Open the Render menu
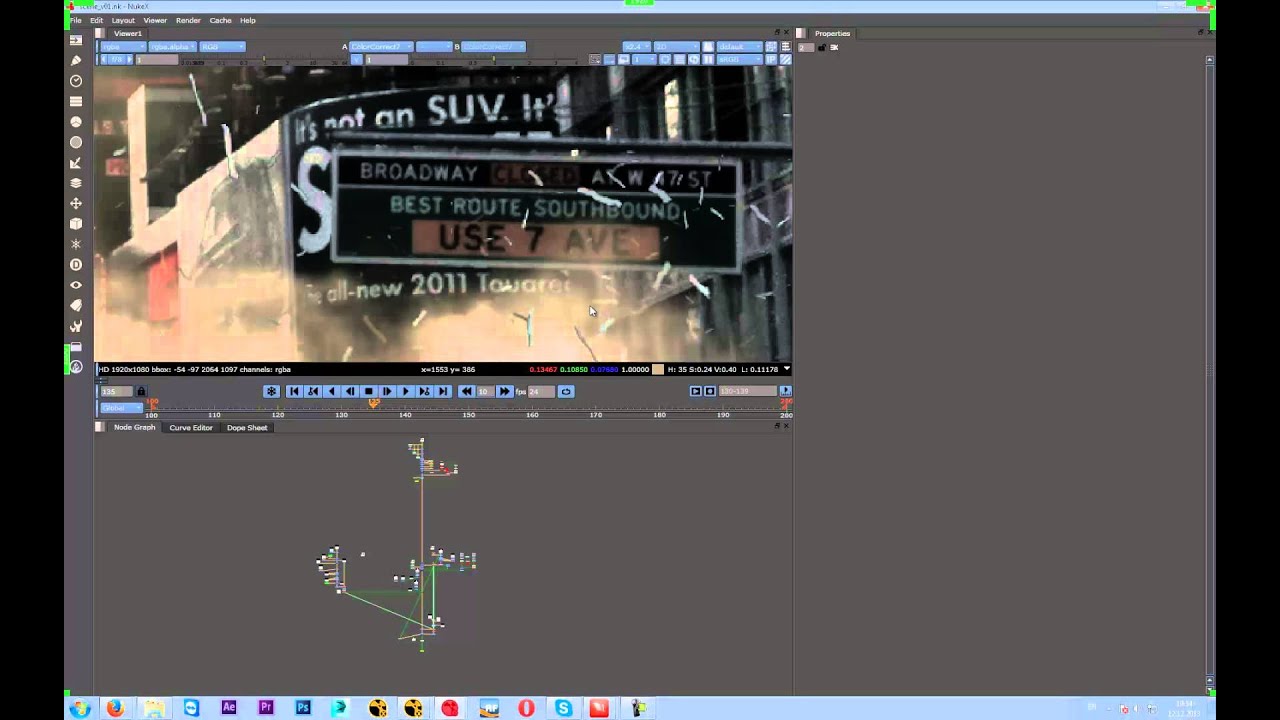 click(188, 20)
